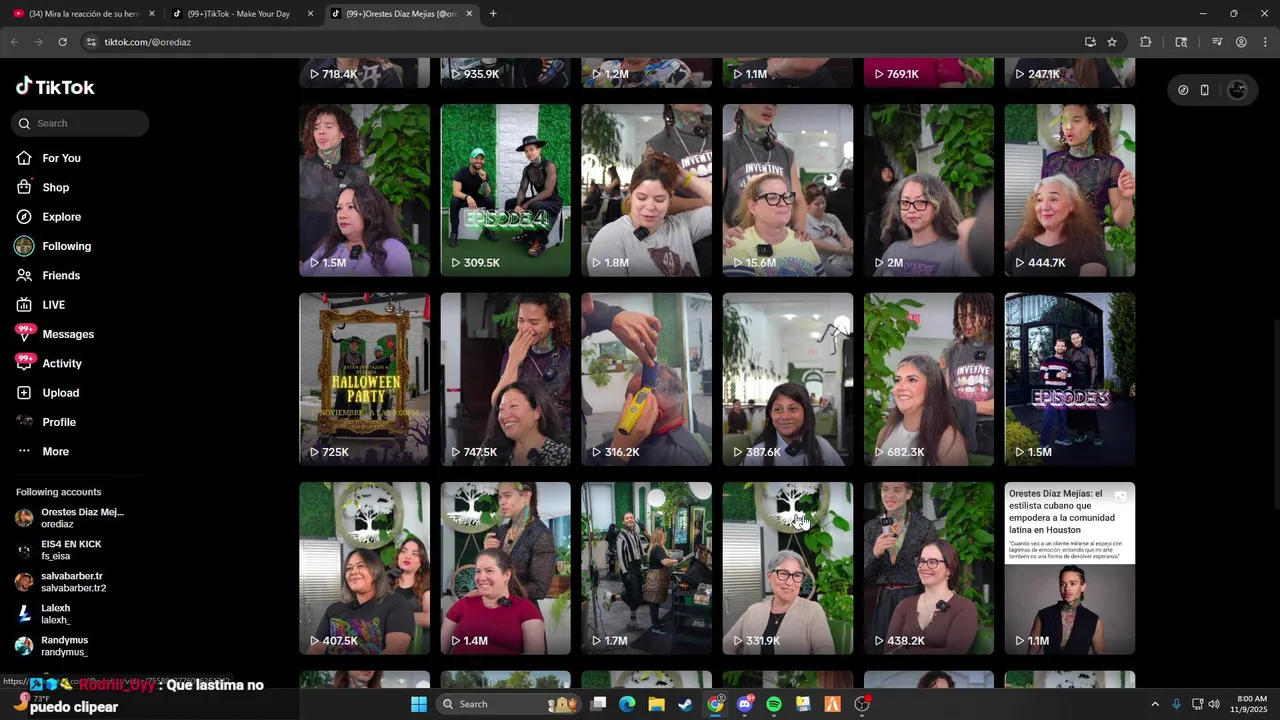Play the video with 15.6M views

(x=788, y=190)
